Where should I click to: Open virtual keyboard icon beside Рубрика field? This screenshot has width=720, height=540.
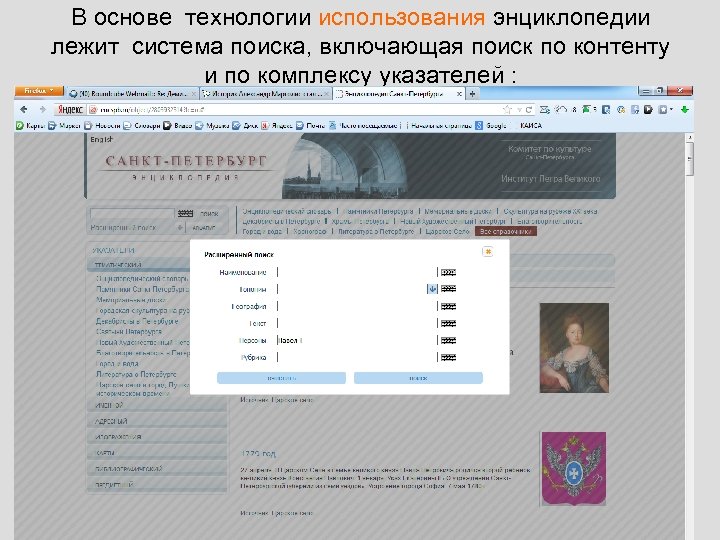[448, 357]
